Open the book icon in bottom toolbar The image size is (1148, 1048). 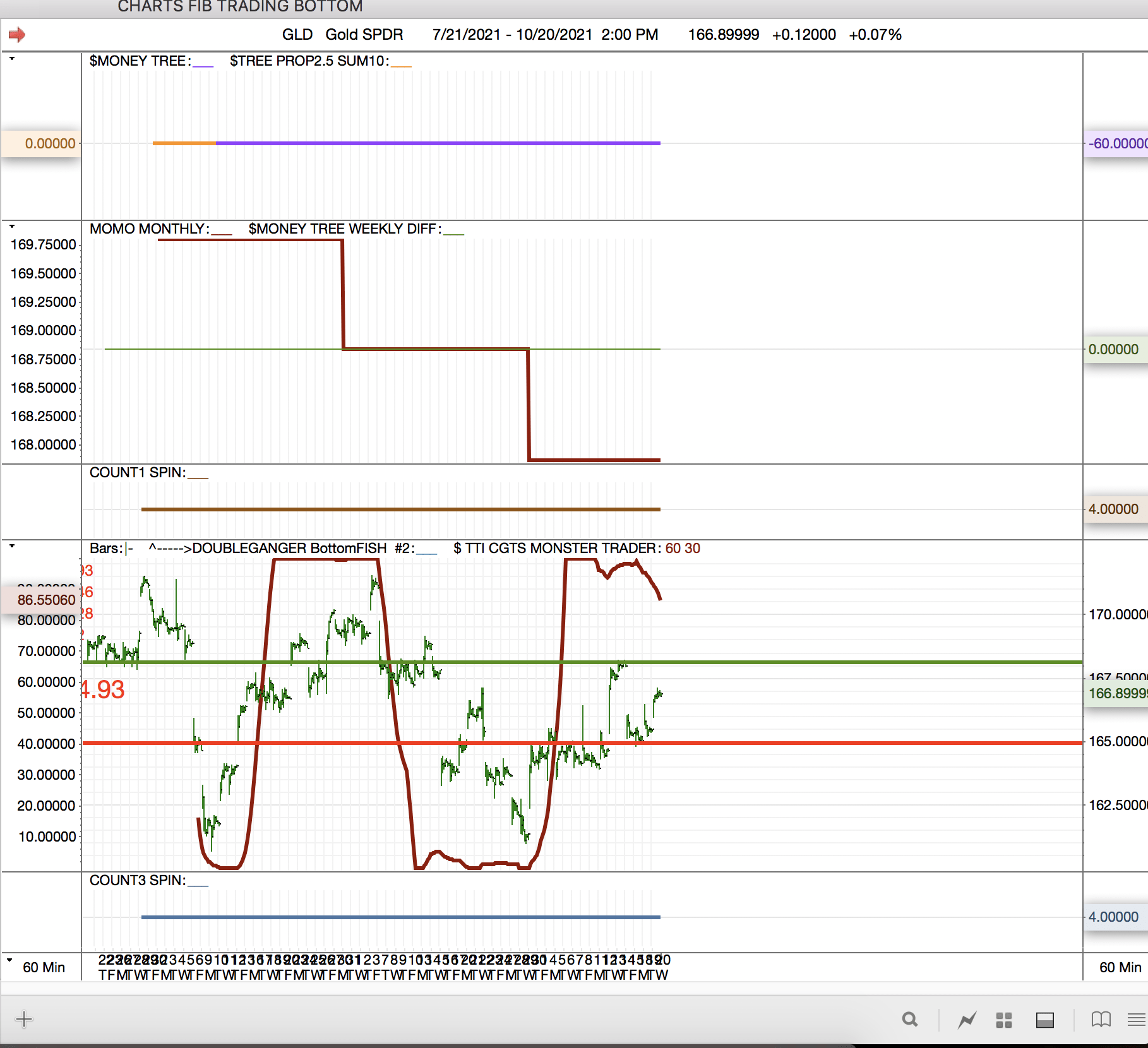[x=1101, y=1020]
